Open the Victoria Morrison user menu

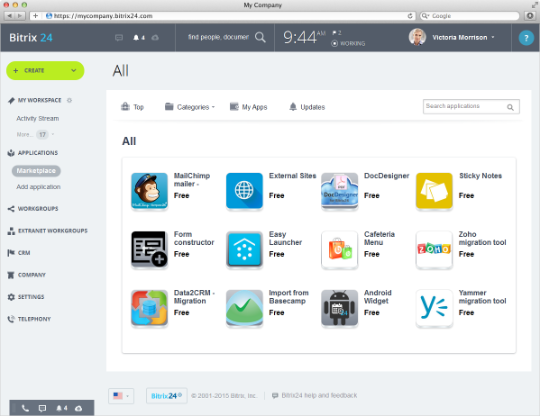tap(452, 37)
